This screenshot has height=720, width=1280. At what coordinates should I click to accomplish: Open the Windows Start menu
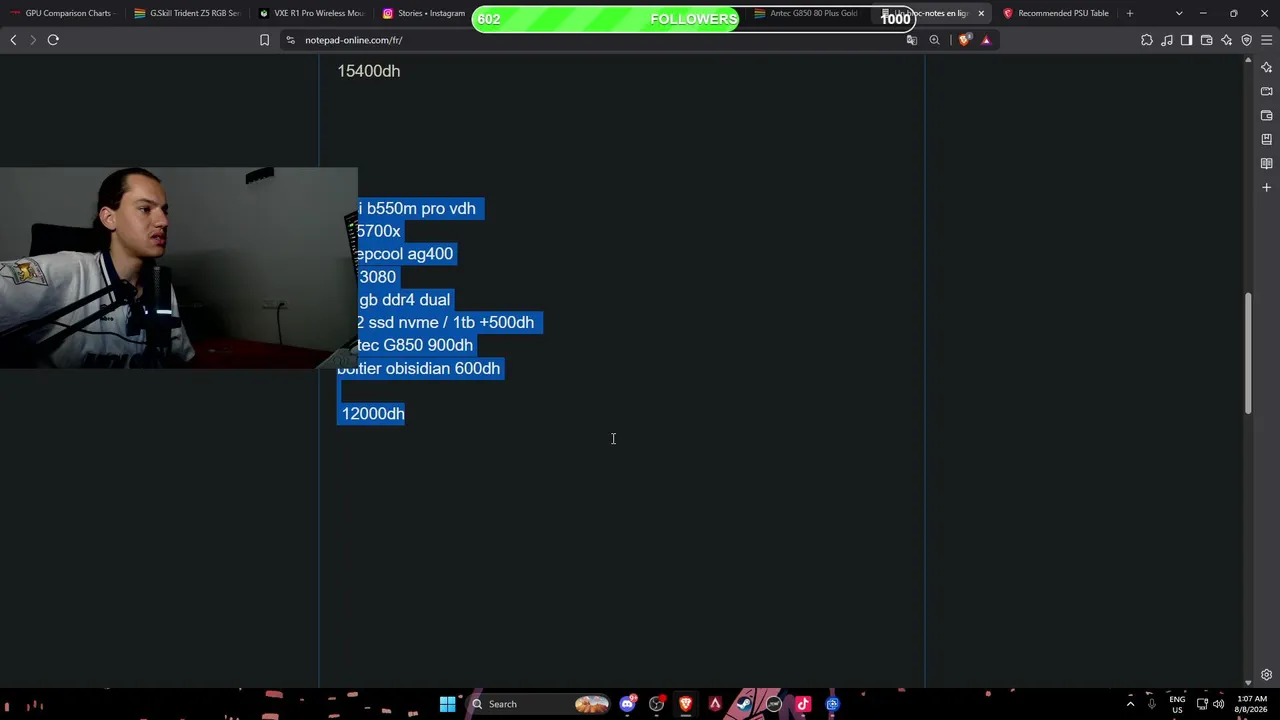click(x=448, y=704)
